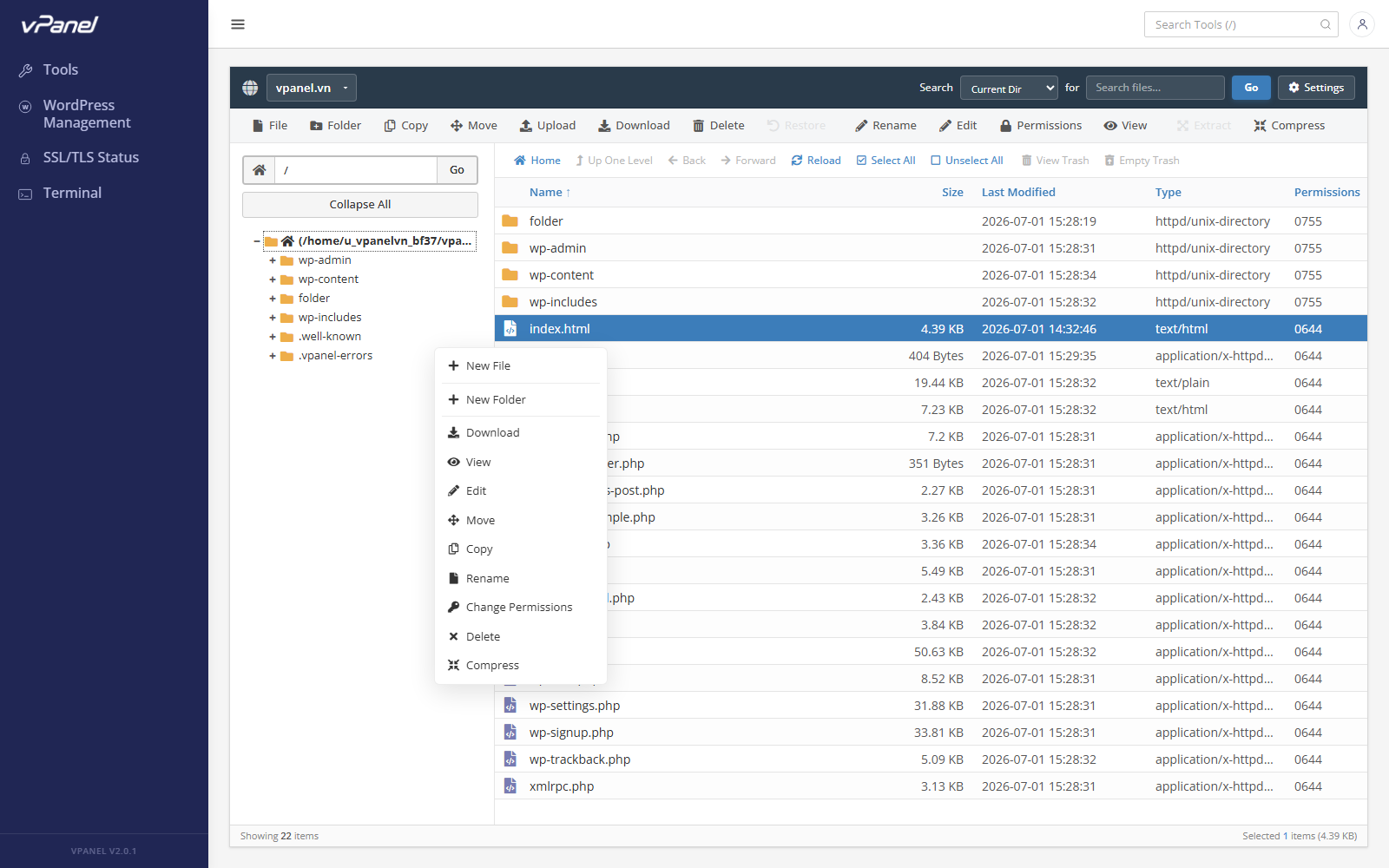Focus the Search files input

[1155, 88]
